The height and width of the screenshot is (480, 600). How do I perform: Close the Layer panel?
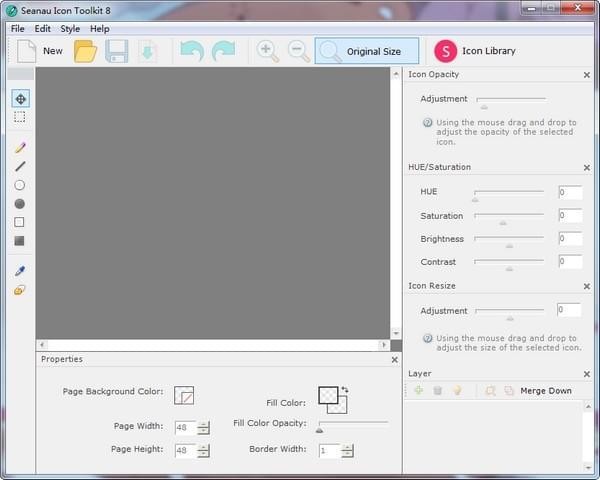point(587,374)
